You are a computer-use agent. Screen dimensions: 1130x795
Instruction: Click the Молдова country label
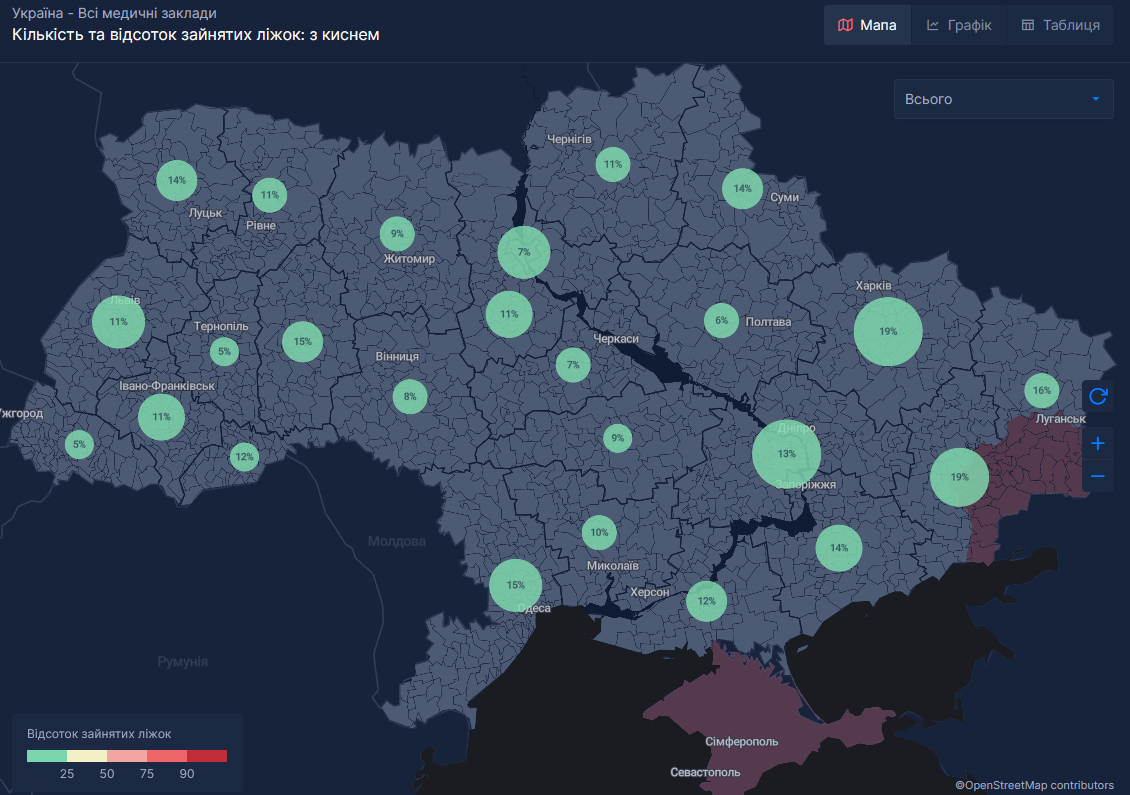396,541
